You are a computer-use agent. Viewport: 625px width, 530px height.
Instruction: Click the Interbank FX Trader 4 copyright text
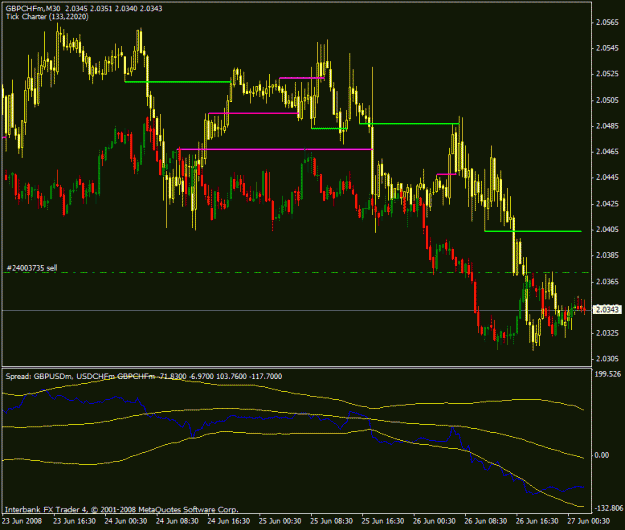pyautogui.click(x=122, y=510)
